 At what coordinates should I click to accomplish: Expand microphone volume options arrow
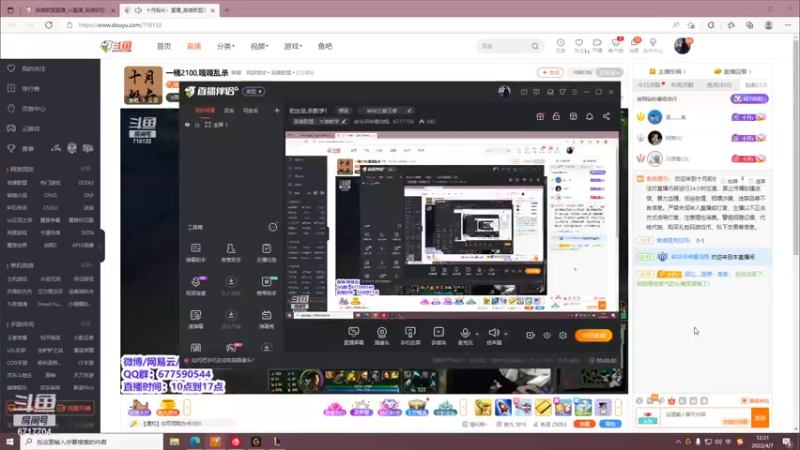point(477,334)
